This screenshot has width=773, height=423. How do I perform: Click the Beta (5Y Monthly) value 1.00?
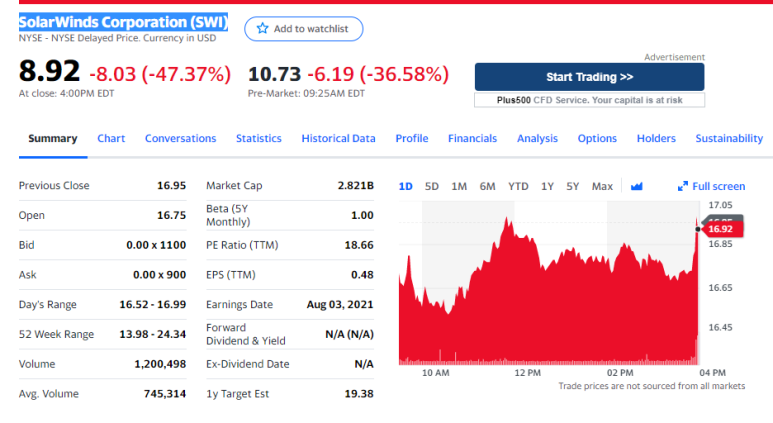click(x=362, y=215)
